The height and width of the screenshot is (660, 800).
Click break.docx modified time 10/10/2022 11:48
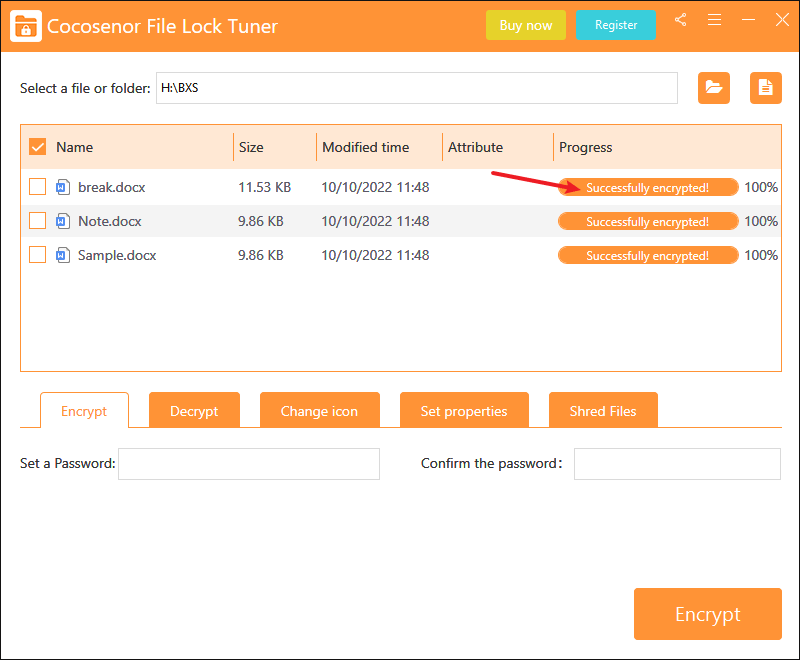376,187
